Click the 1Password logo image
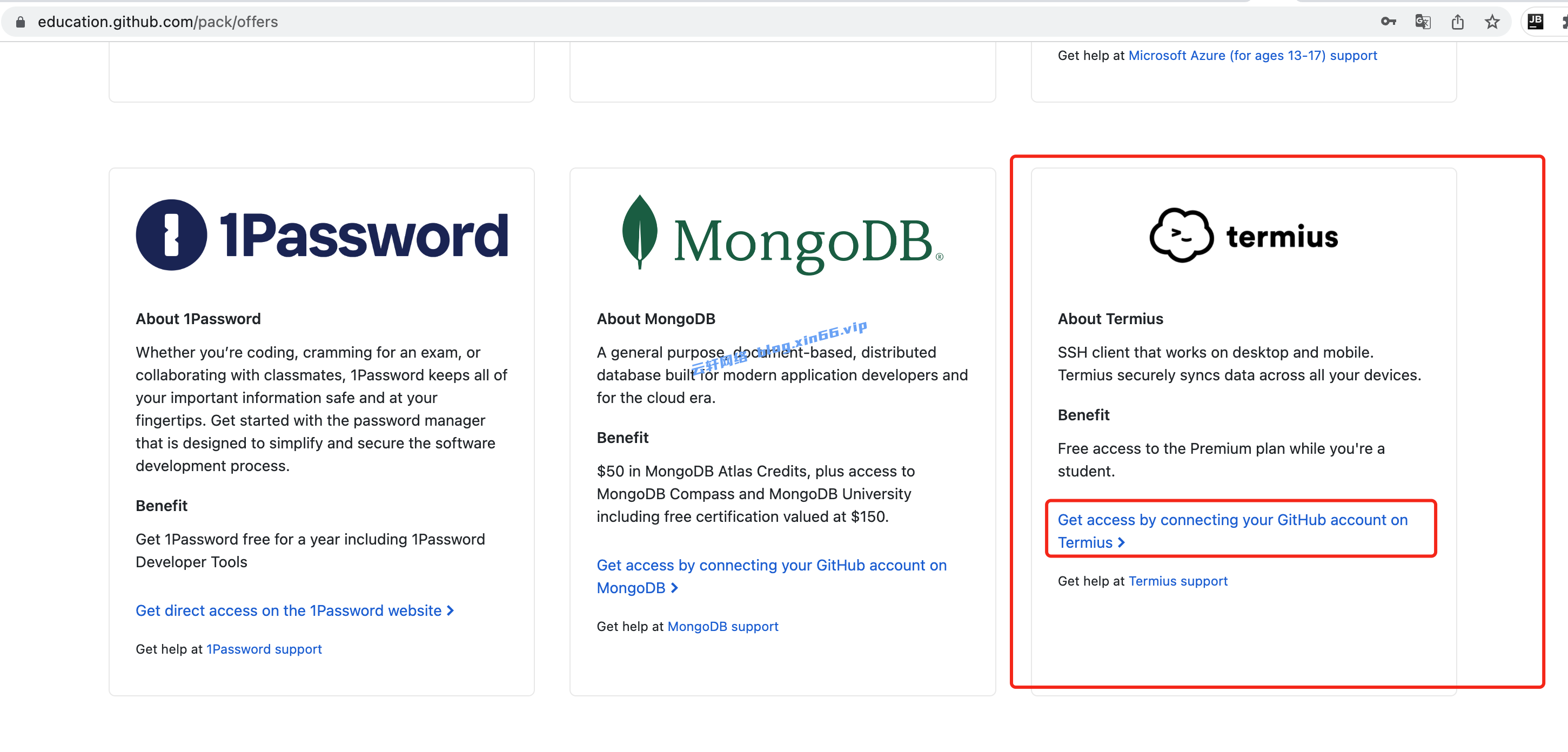Screen dimensions: 1568x752 point(321,235)
